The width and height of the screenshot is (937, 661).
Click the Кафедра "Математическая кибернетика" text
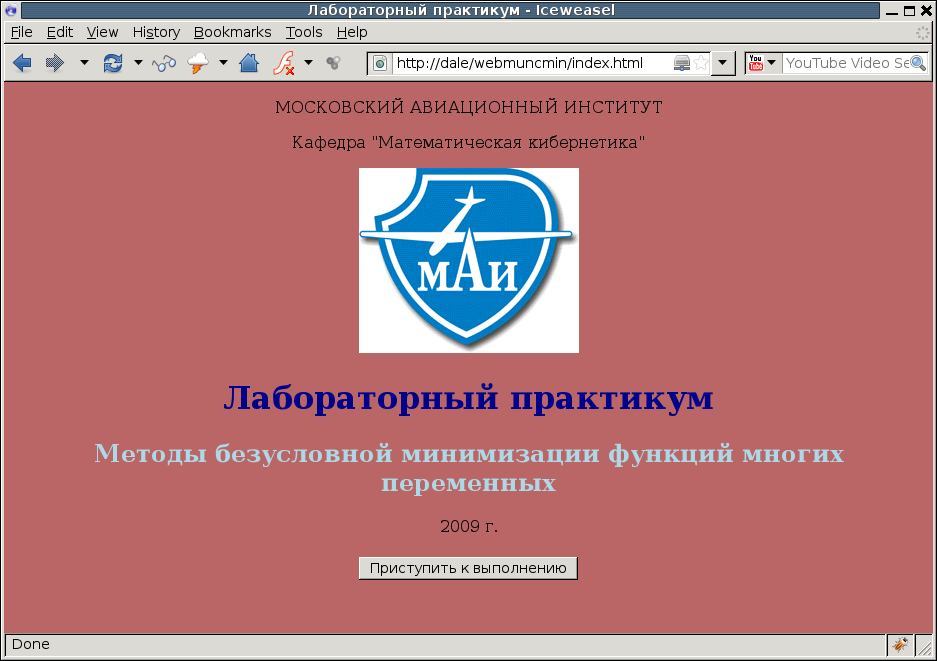click(x=468, y=142)
